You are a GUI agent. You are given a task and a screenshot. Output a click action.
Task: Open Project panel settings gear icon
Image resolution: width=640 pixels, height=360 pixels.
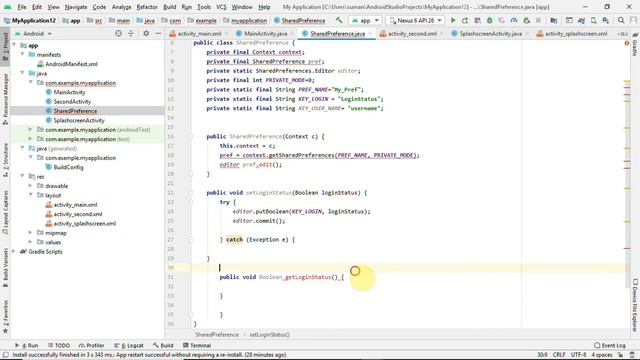(x=146, y=33)
